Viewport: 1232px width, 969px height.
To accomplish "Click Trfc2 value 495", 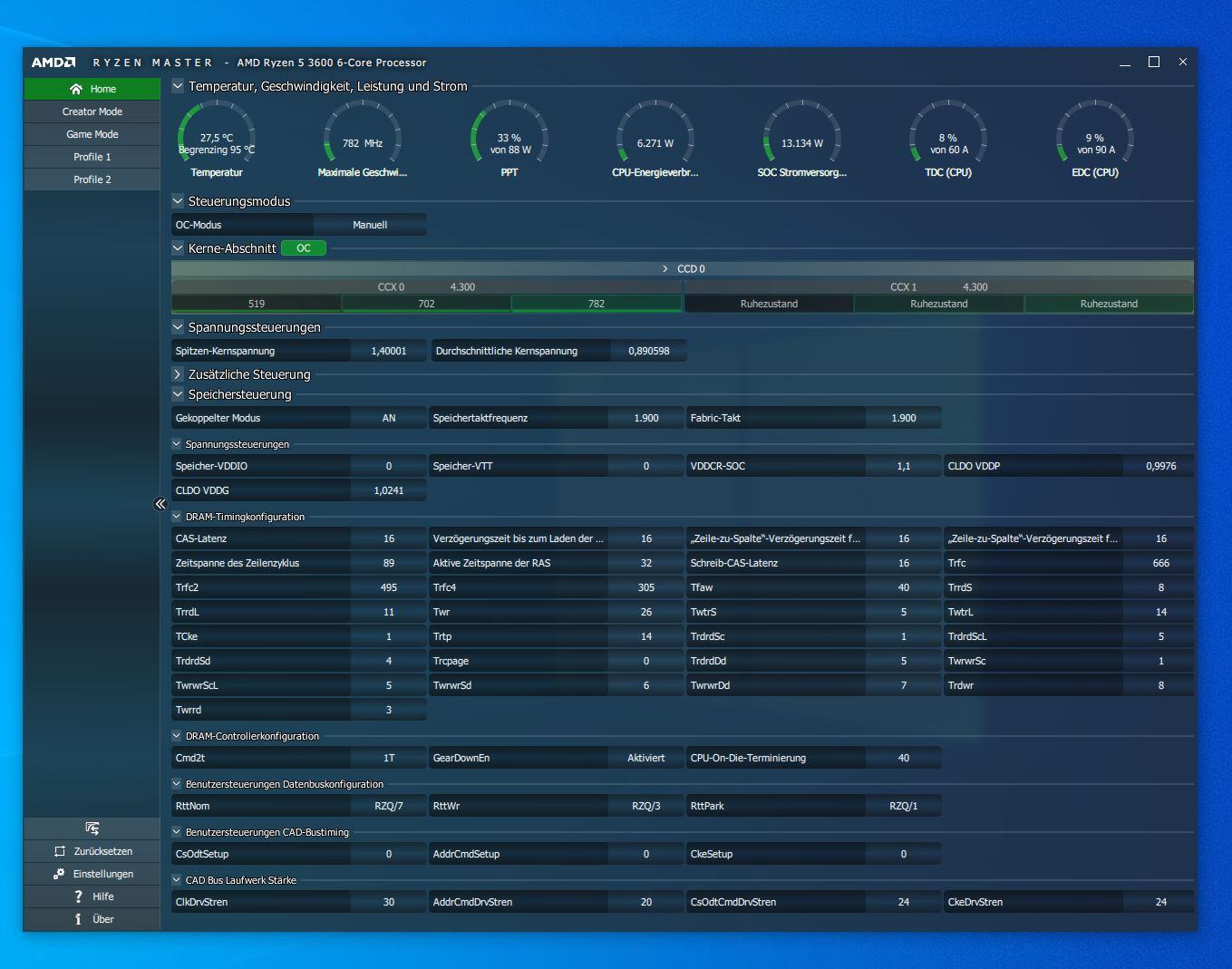I will click(x=389, y=587).
